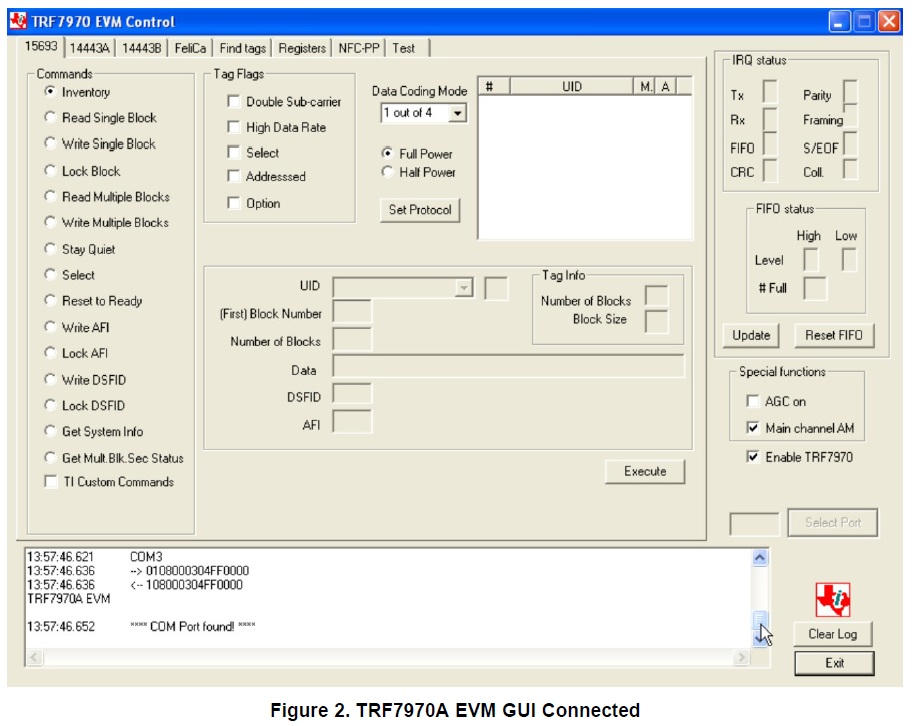This screenshot has width=913, height=726.
Task: Switch to the 14443A tab
Action: coord(89,48)
